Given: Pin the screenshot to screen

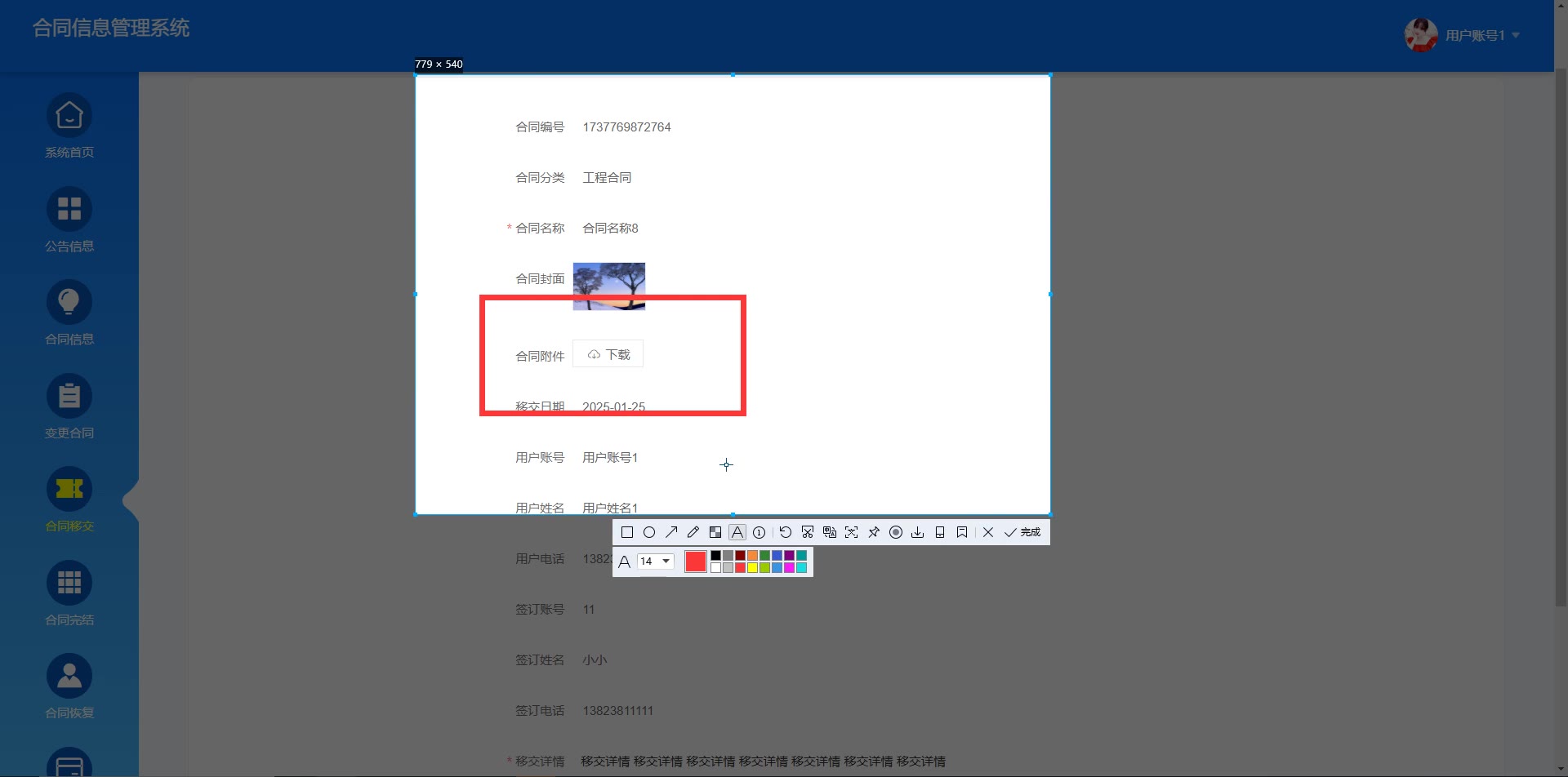Looking at the screenshot, I should [874, 532].
